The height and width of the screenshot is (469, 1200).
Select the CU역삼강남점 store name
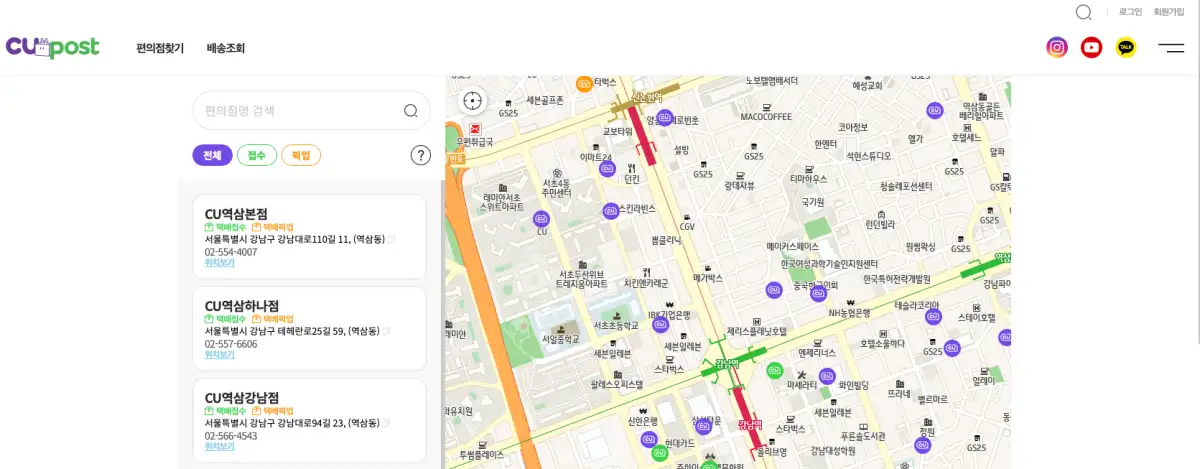[241, 398]
